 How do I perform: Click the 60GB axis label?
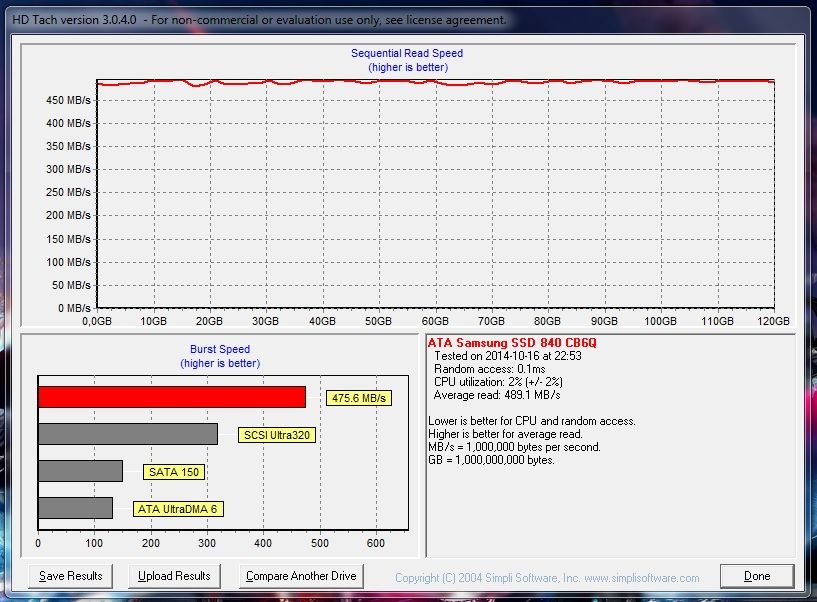pyautogui.click(x=435, y=321)
